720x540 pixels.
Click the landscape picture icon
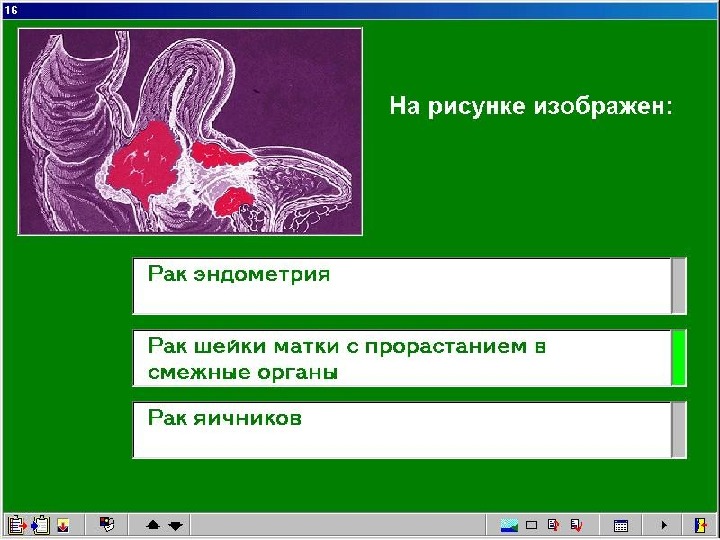click(x=509, y=525)
